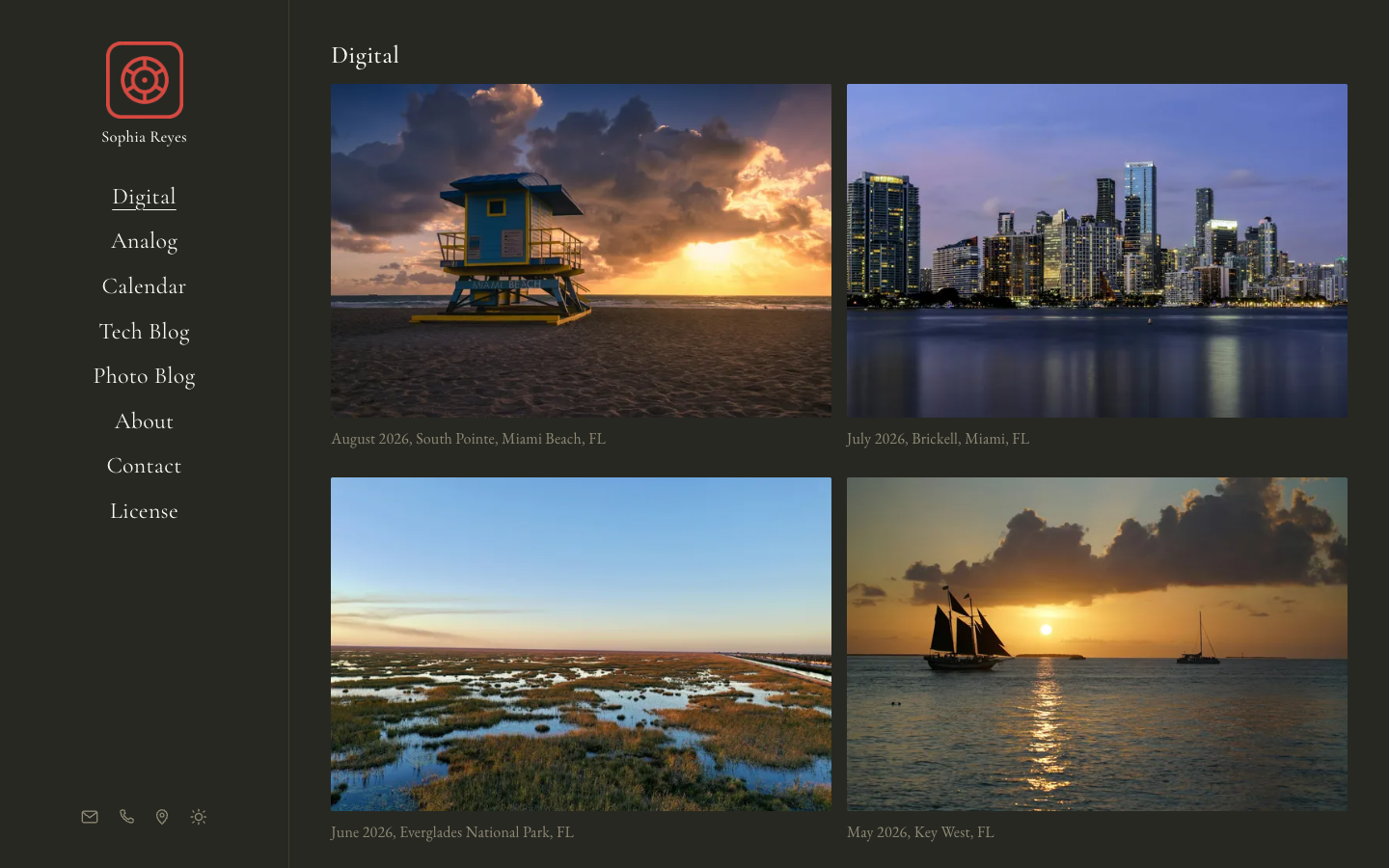Open the Calendar page
1389x868 pixels.
(144, 286)
